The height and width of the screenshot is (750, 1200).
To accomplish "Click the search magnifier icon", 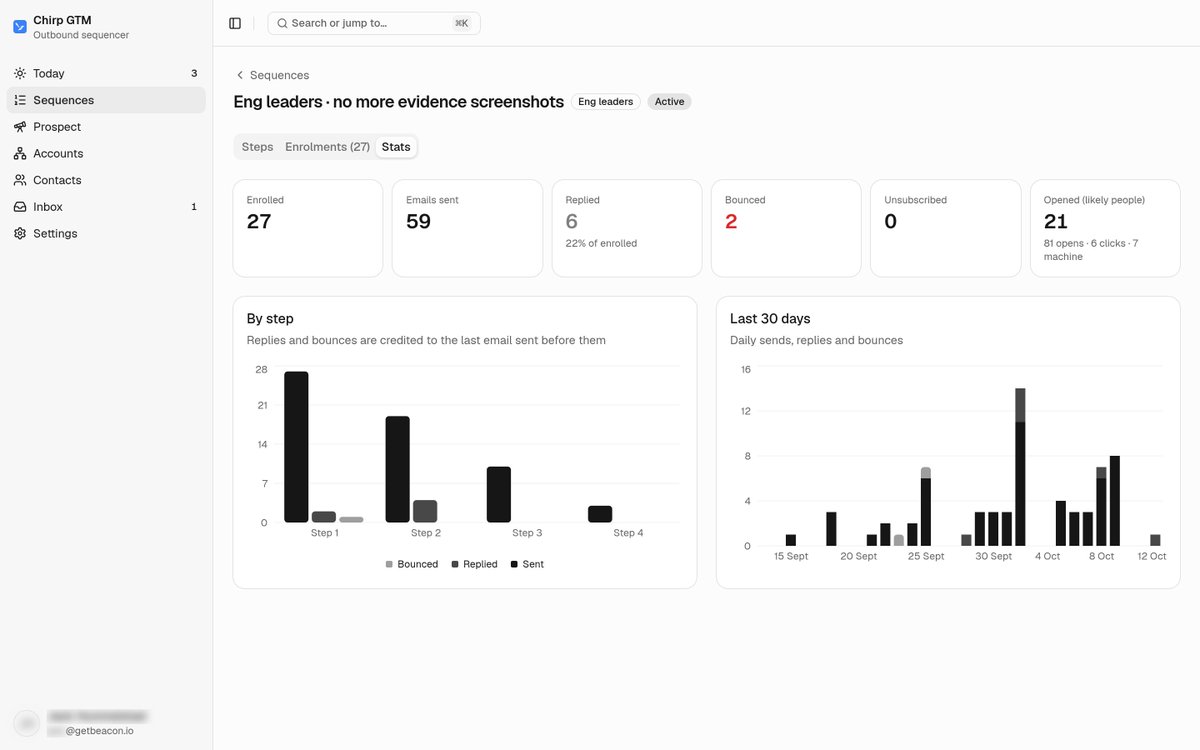I will pos(282,23).
